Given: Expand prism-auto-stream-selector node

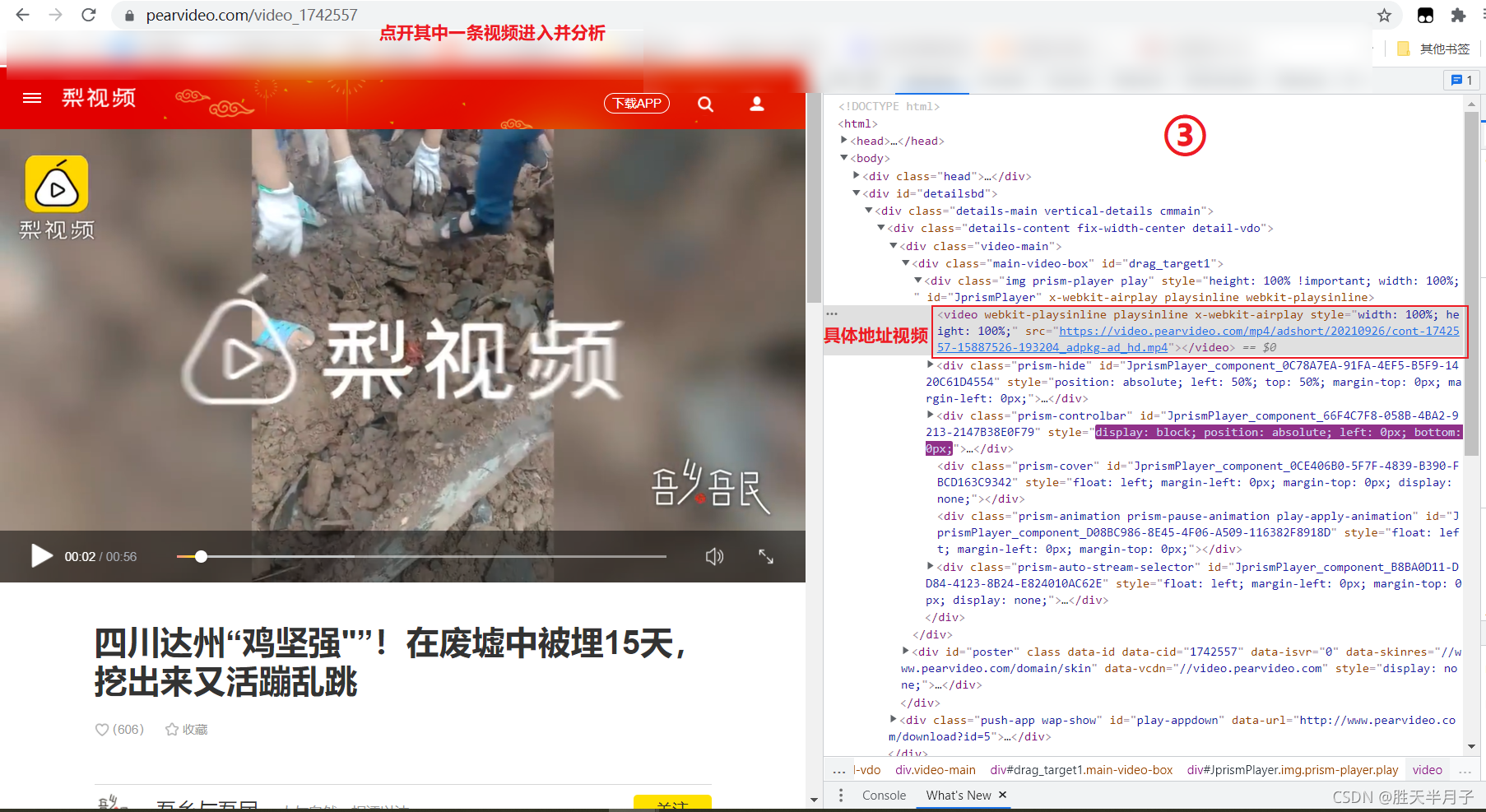Looking at the screenshot, I should [931, 566].
